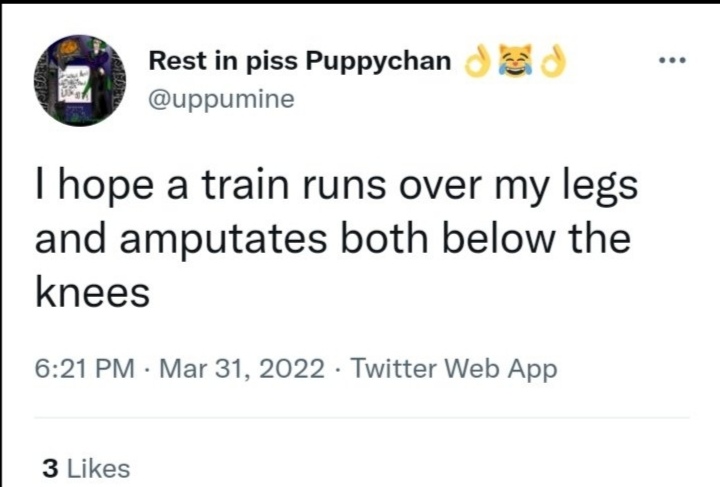720x487 pixels.
Task: View the 3 Likes list
Action: (86, 469)
